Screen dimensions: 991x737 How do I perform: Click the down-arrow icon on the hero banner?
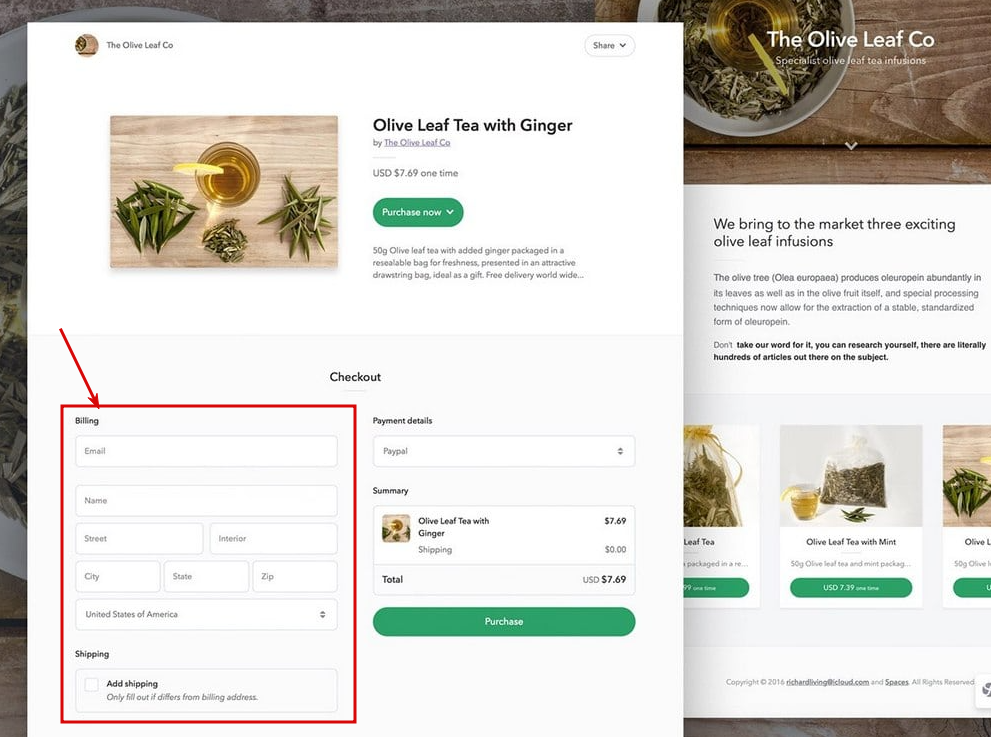click(850, 144)
